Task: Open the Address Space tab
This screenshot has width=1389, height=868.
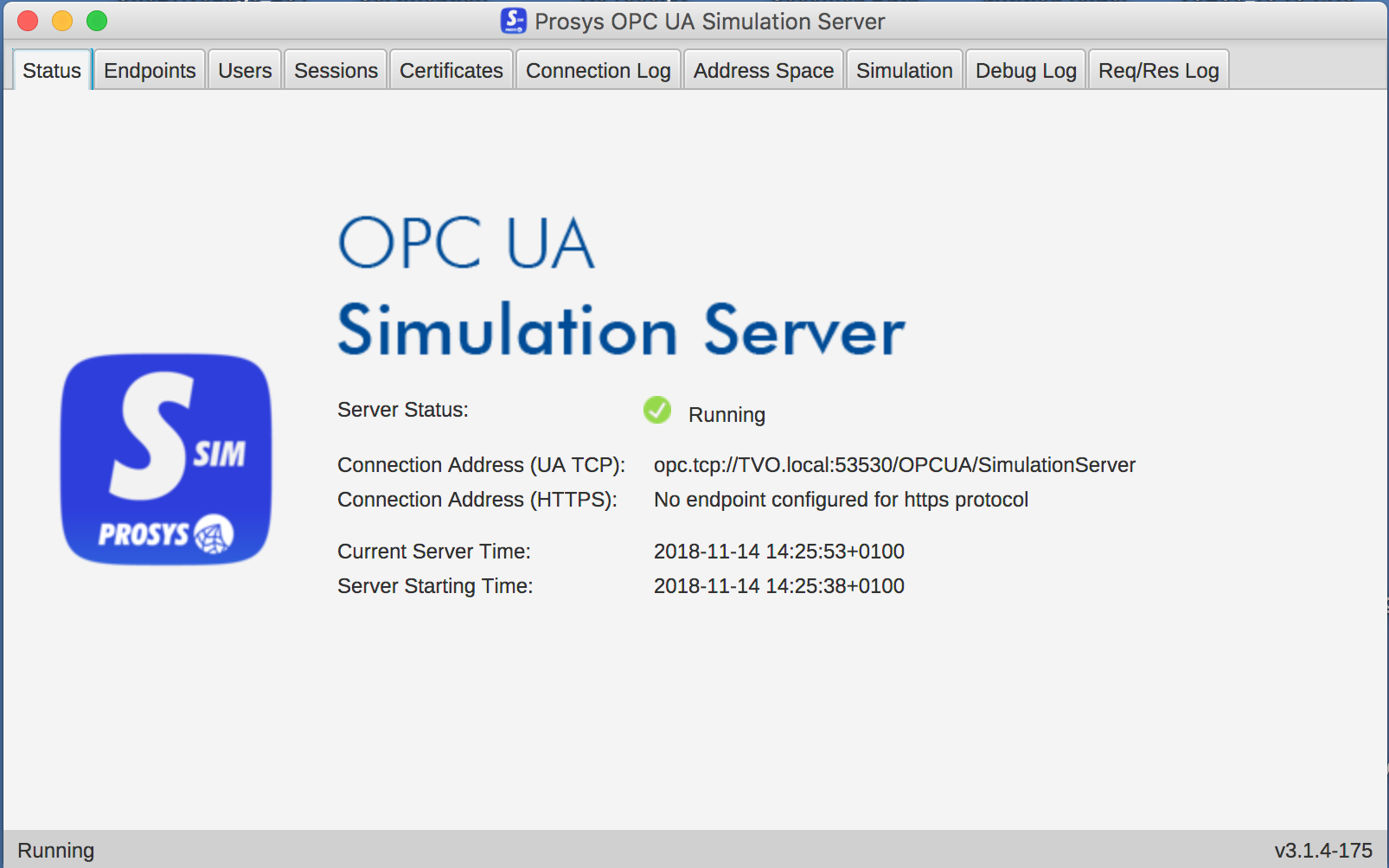Action: tap(764, 70)
